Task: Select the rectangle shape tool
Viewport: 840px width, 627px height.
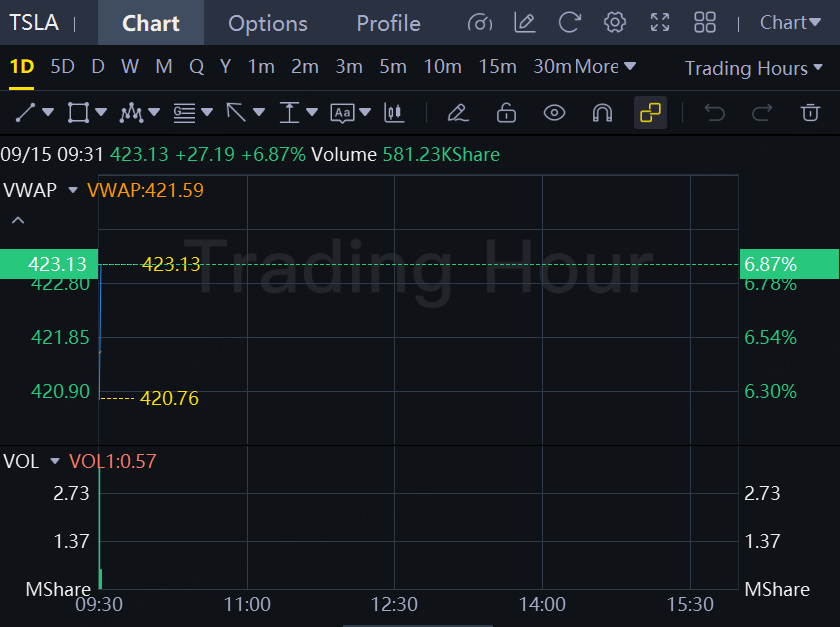Action: click(x=78, y=113)
